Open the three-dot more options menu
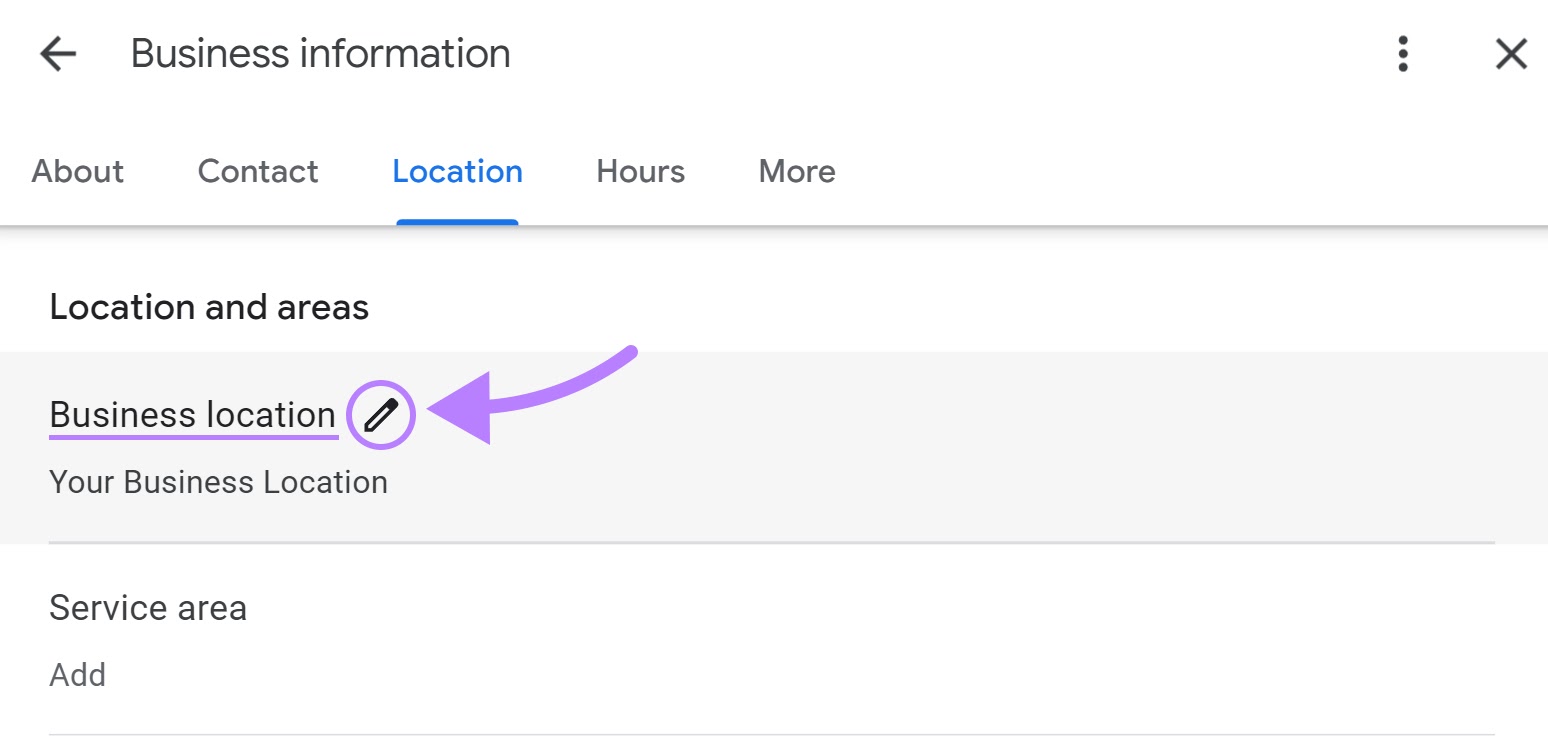The height and width of the screenshot is (738, 1548). point(1403,54)
